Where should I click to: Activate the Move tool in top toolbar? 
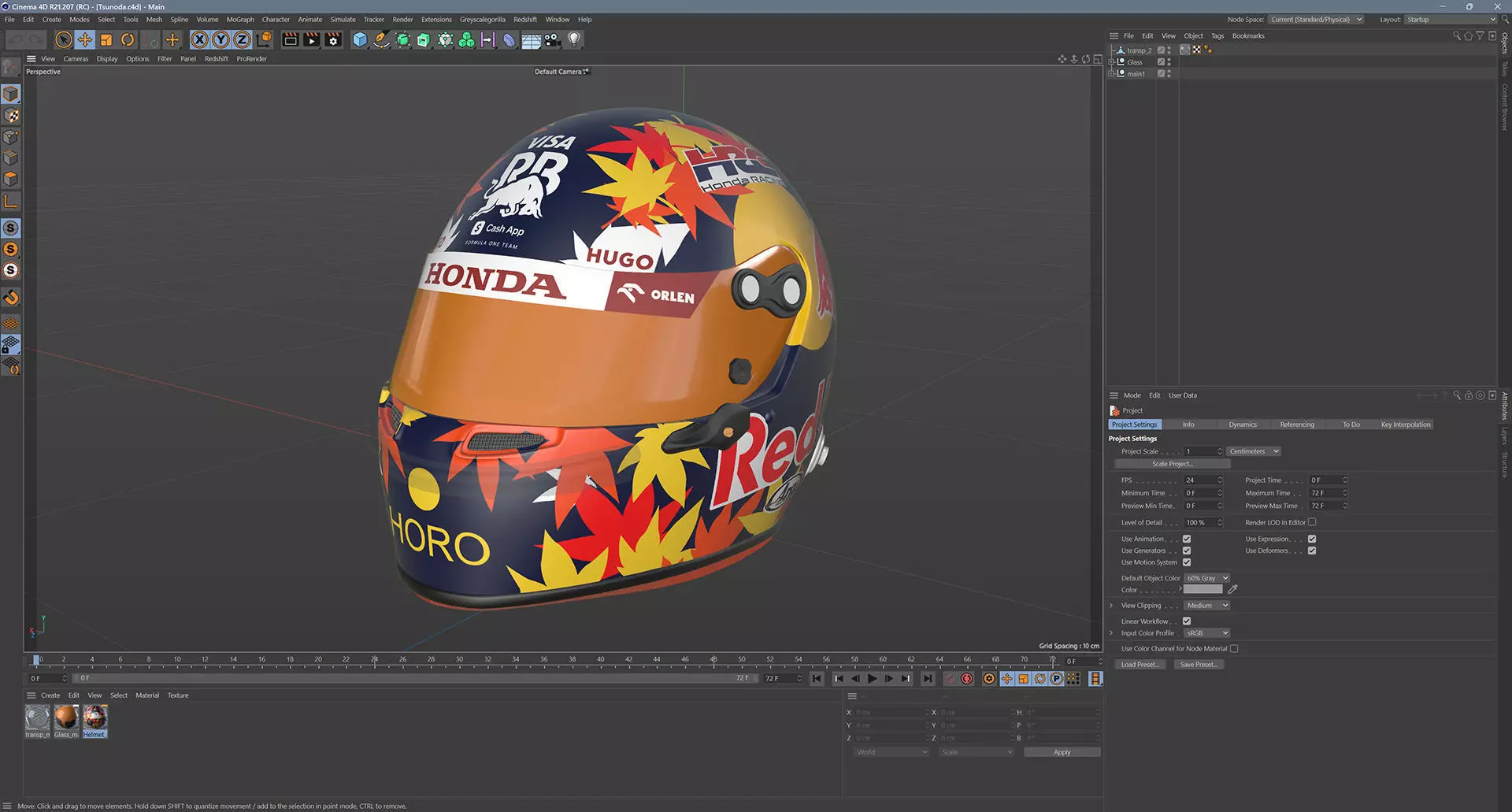(x=85, y=39)
